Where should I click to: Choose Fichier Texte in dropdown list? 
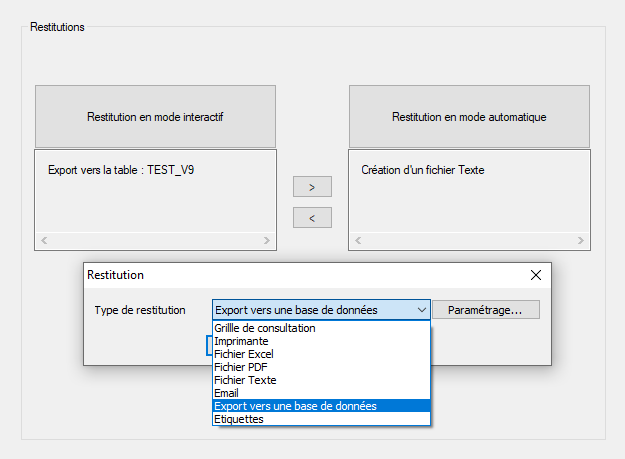tap(245, 380)
